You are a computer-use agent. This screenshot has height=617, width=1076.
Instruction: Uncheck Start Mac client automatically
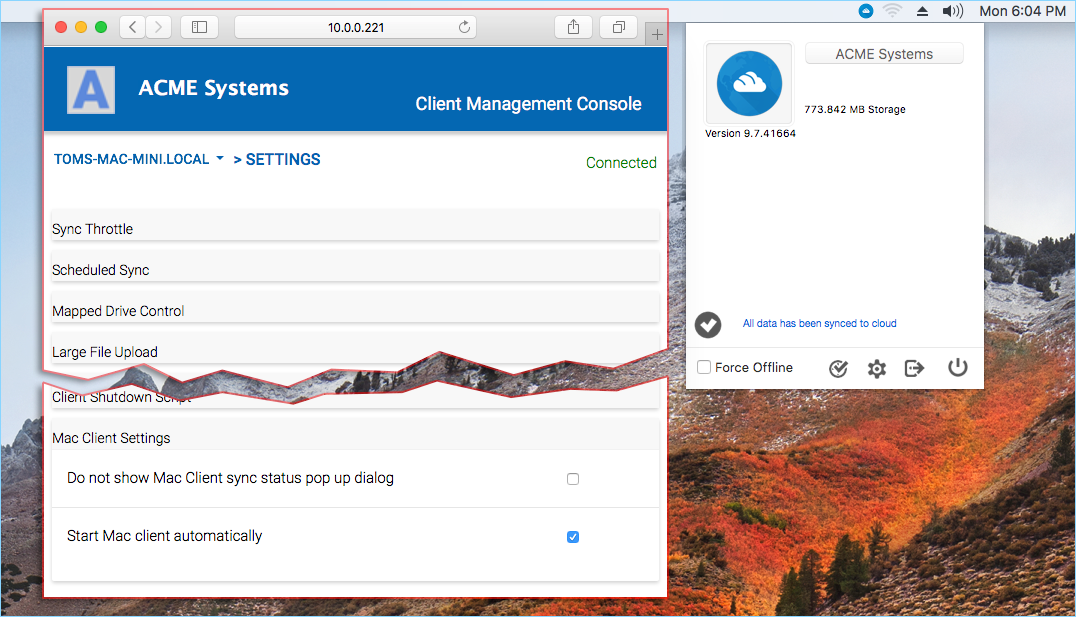click(573, 537)
